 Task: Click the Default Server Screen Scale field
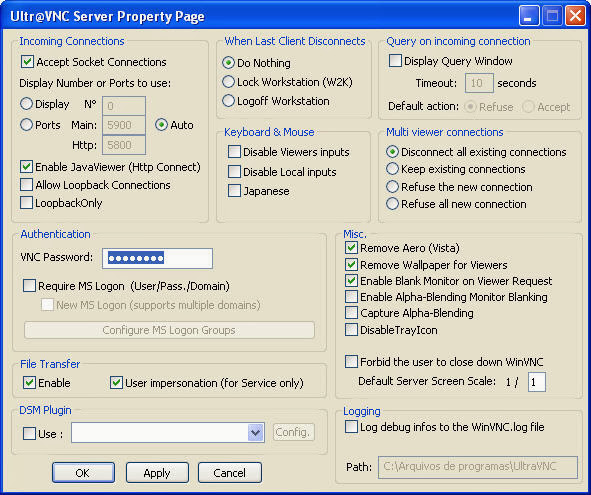(537, 382)
